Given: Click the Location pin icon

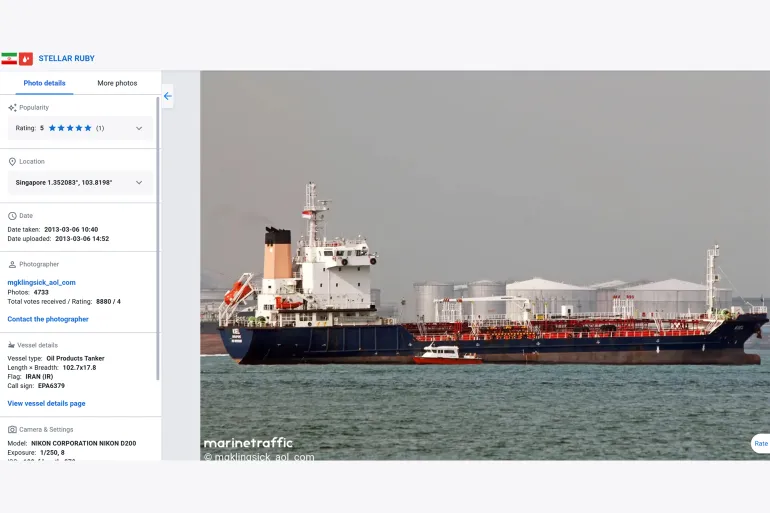Looking at the screenshot, I should (x=12, y=162).
